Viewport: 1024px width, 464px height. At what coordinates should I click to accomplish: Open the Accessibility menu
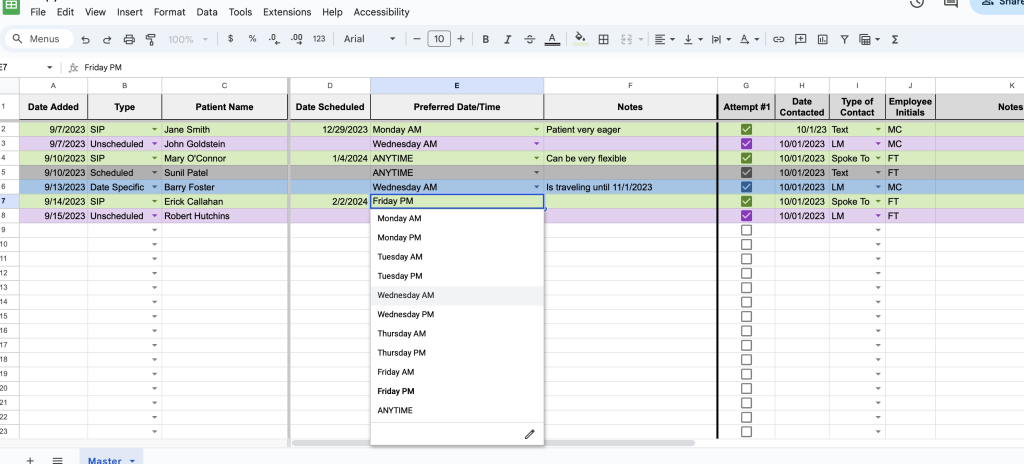tap(381, 12)
